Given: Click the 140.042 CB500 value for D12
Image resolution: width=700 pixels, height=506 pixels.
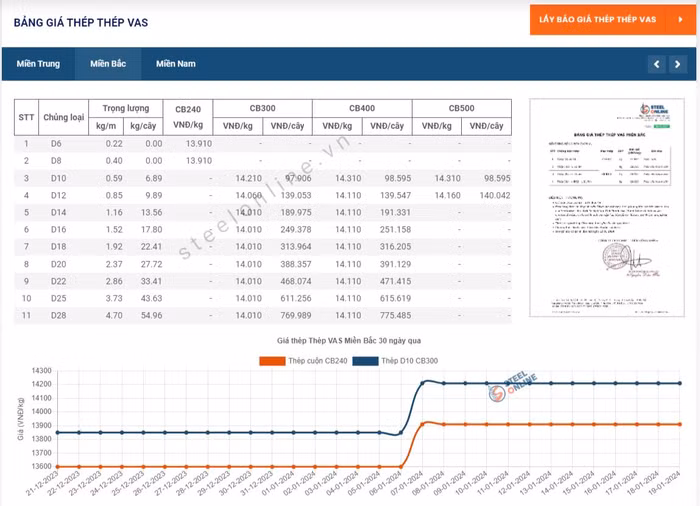Looking at the screenshot, I should point(495,195).
